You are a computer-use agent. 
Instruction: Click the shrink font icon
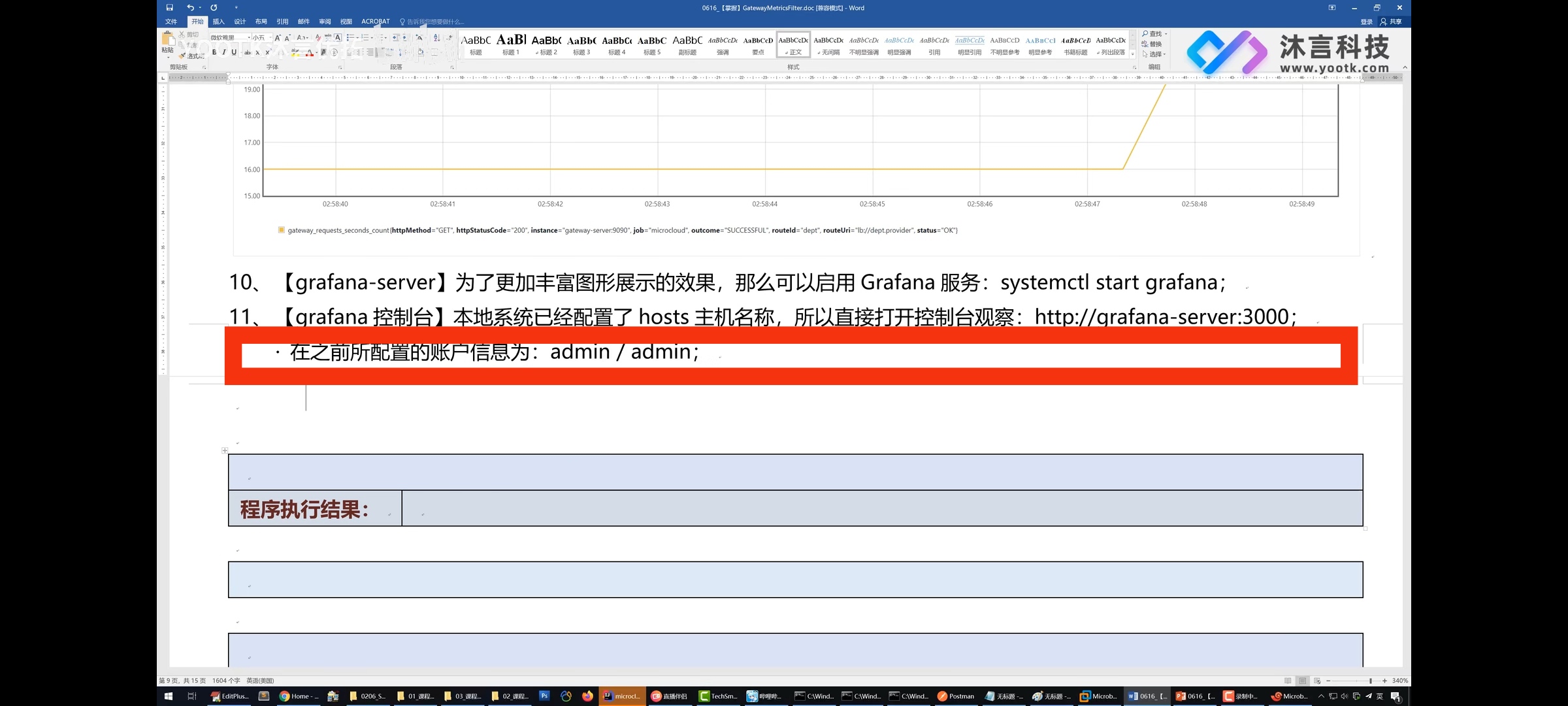click(287, 38)
